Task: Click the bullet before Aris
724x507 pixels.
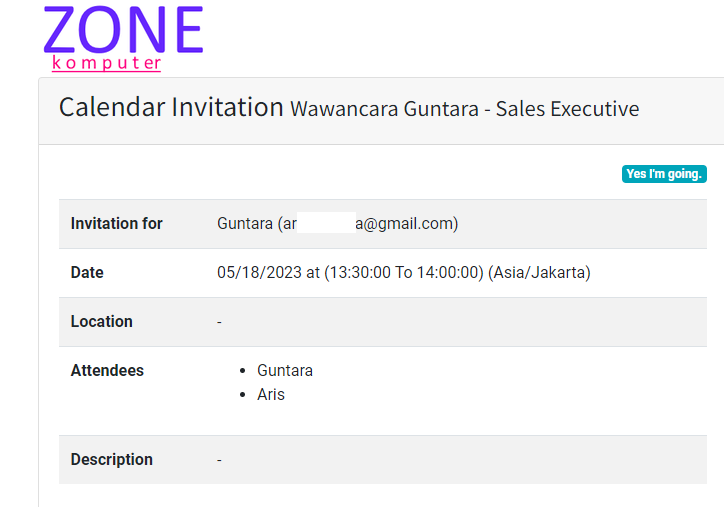Action: pyautogui.click(x=242, y=395)
